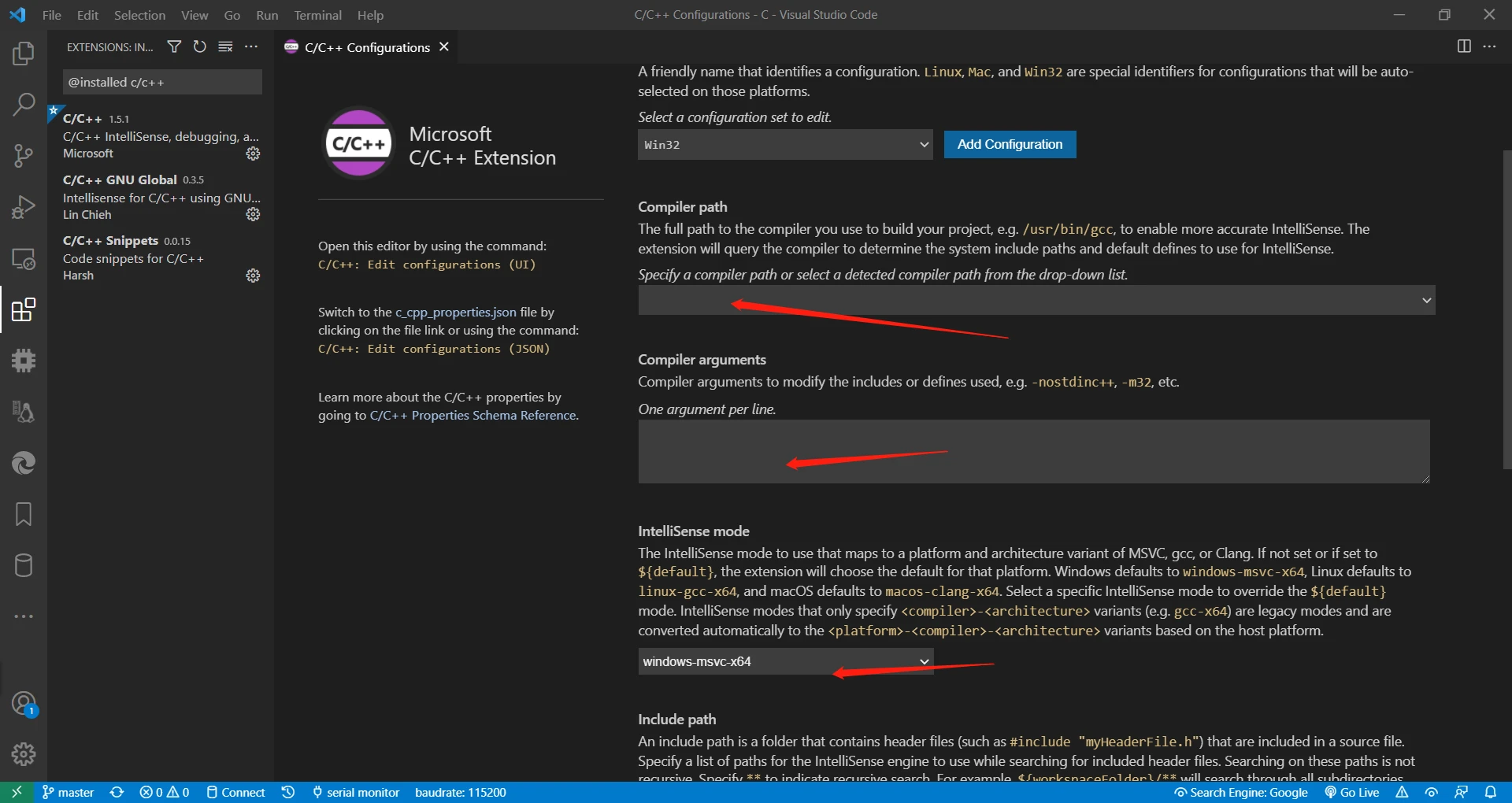The height and width of the screenshot is (803, 1512).
Task: Open notifications bell in status bar
Action: pos(1491,792)
